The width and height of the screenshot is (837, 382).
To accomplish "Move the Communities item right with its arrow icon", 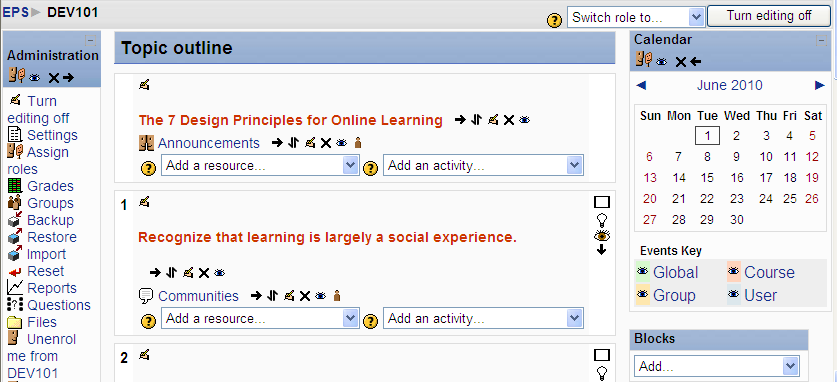I will pyautogui.click(x=256, y=296).
